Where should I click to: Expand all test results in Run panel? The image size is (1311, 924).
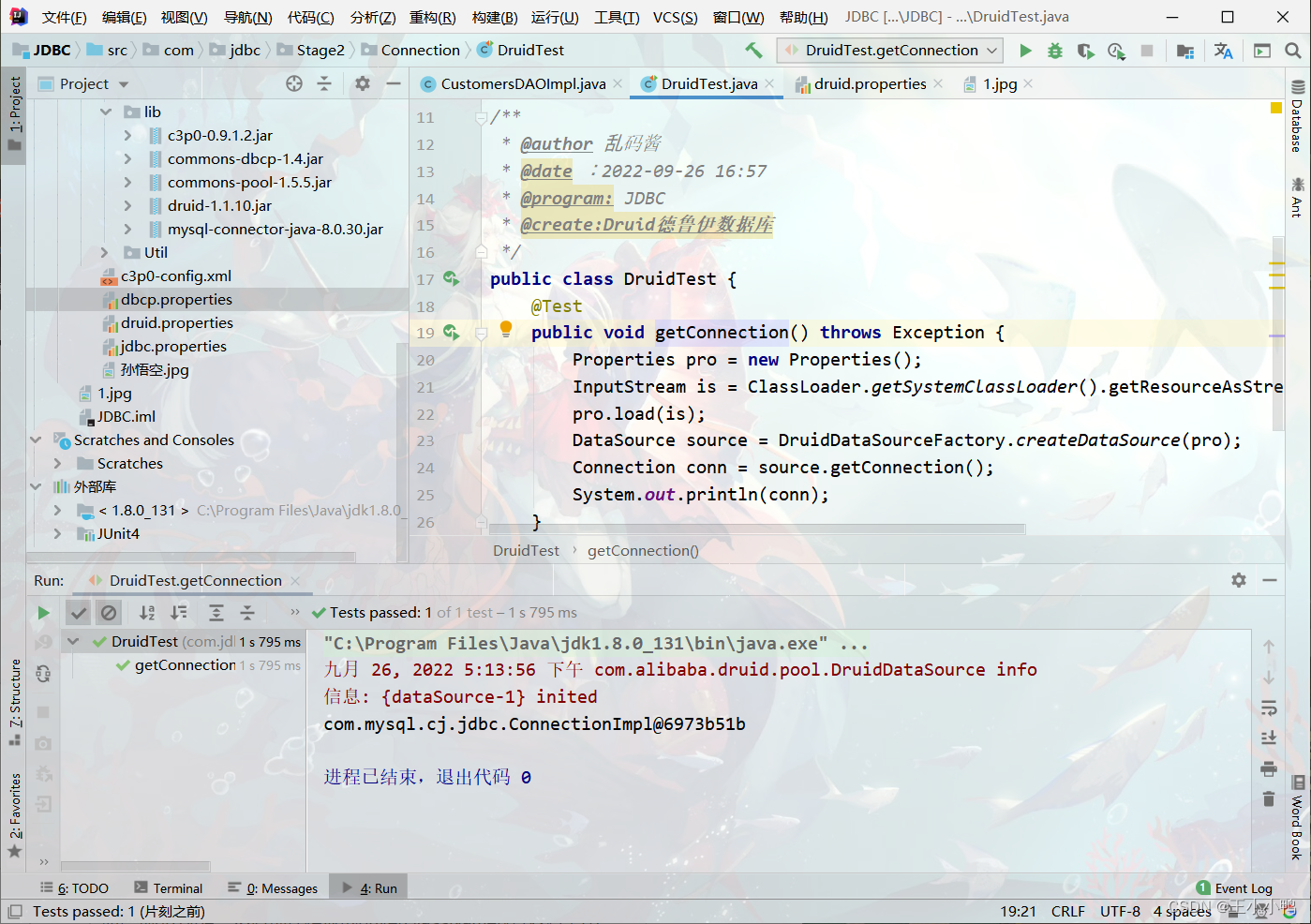[216, 613]
